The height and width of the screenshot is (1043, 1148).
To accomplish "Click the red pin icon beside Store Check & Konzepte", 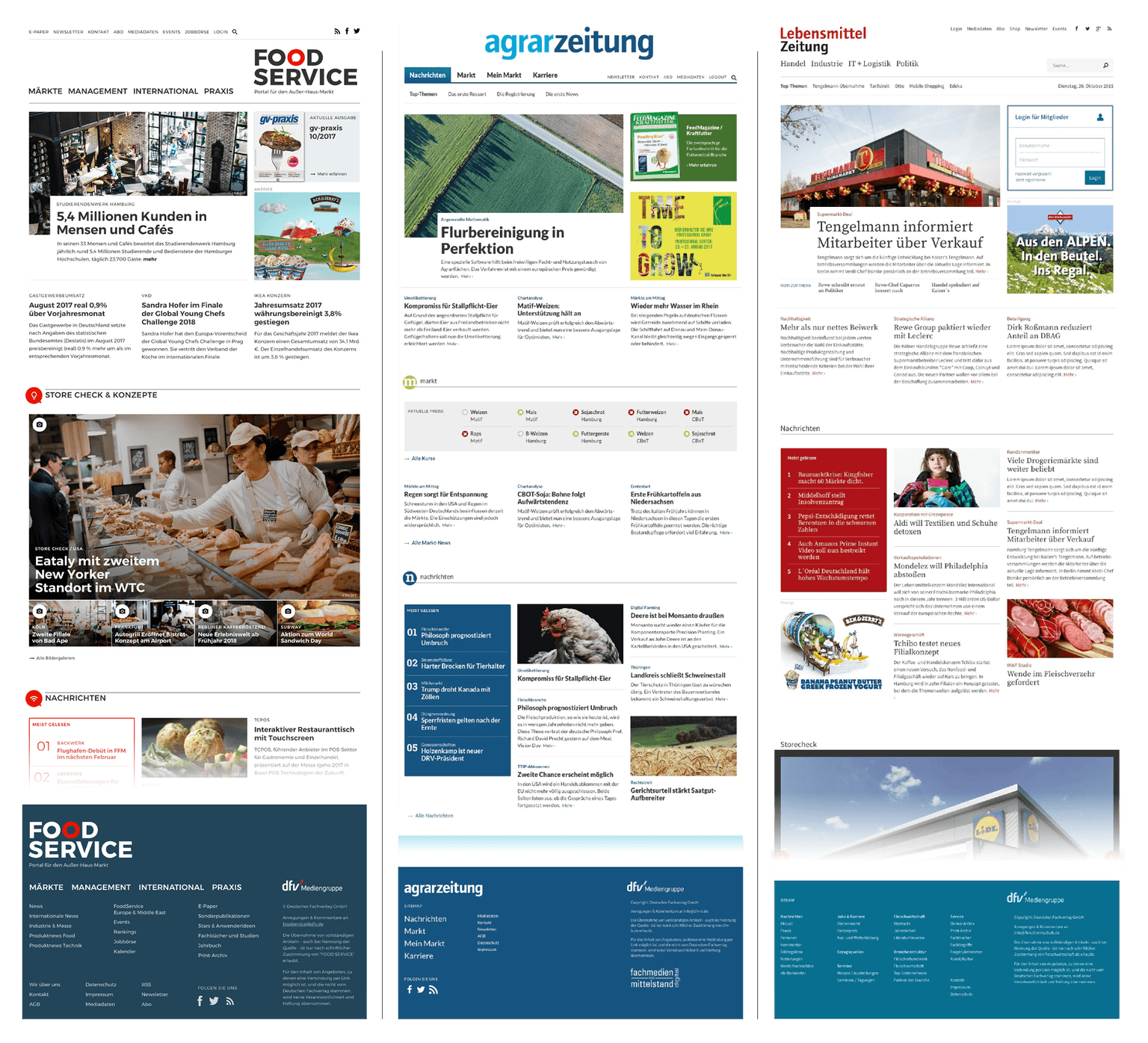I will [x=34, y=395].
